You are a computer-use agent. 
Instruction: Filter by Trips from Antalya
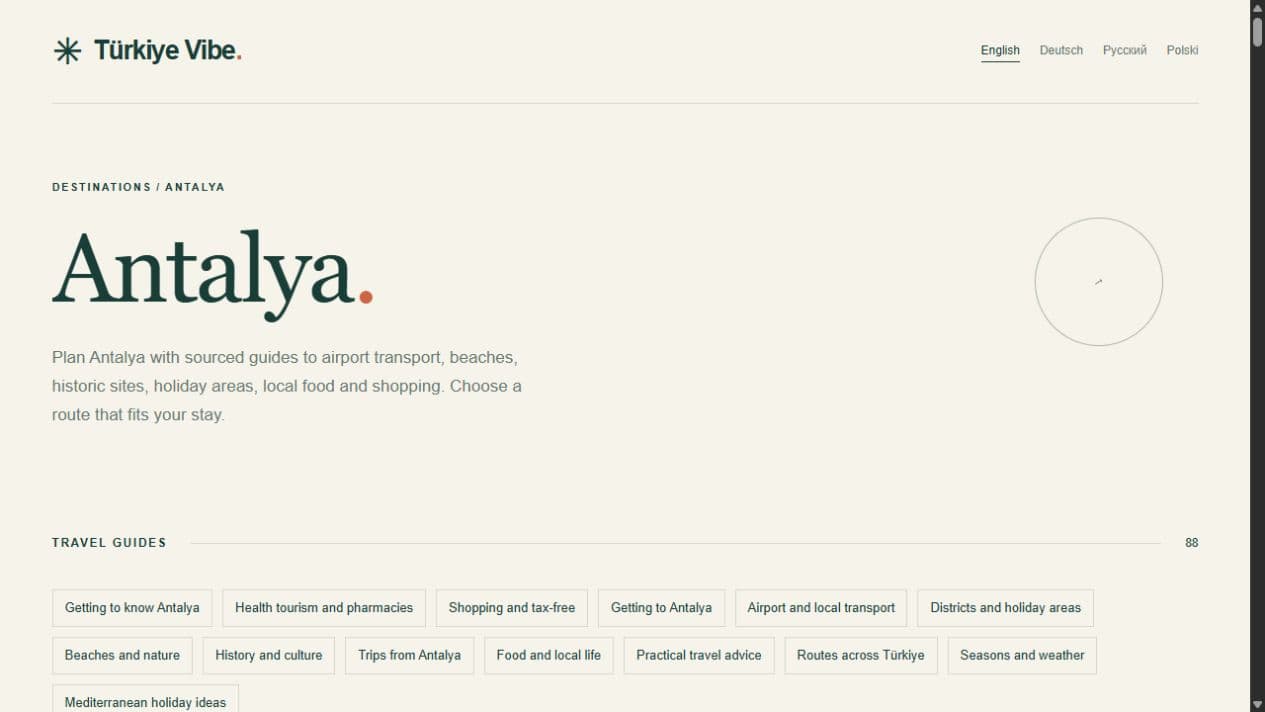410,656
